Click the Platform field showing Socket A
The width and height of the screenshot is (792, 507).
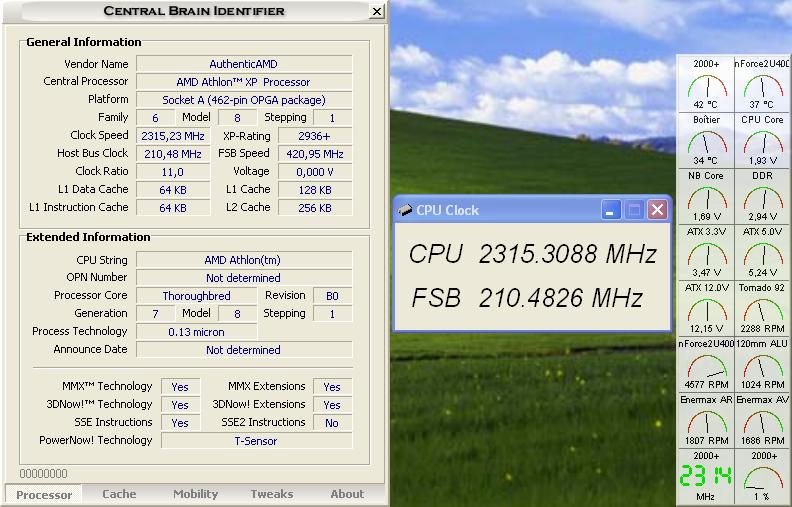pos(244,100)
